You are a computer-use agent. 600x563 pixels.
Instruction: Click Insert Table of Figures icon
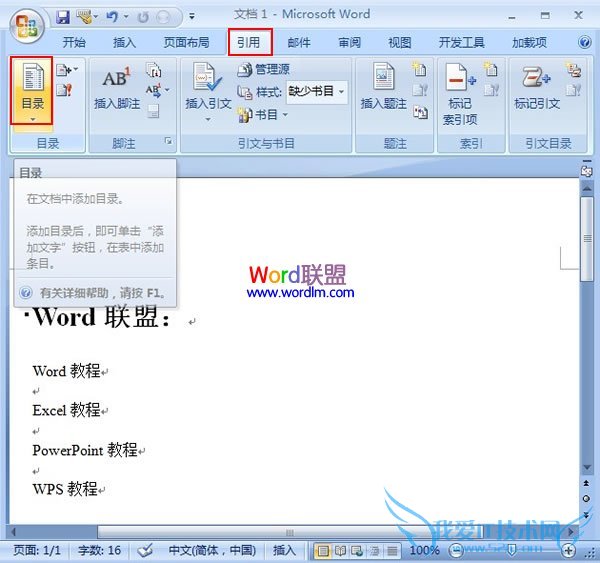click(420, 70)
